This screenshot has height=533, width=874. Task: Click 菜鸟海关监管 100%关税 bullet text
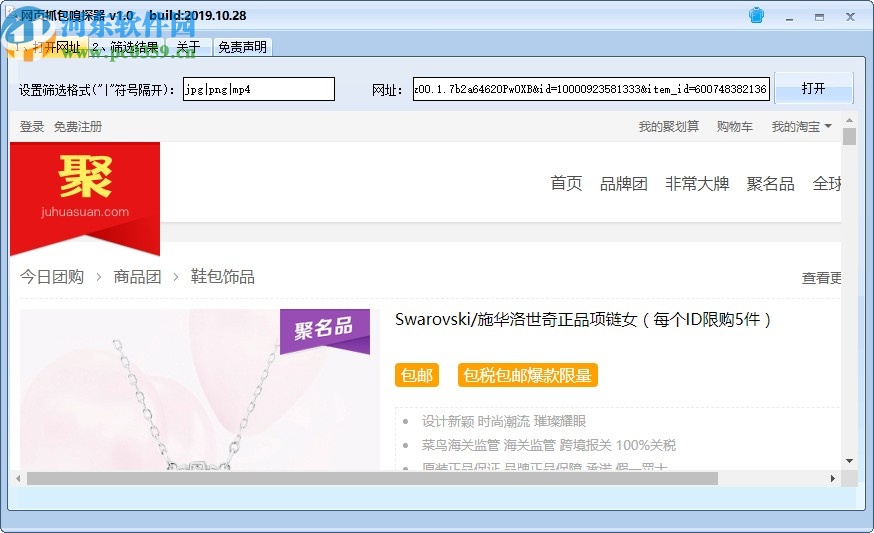point(548,445)
